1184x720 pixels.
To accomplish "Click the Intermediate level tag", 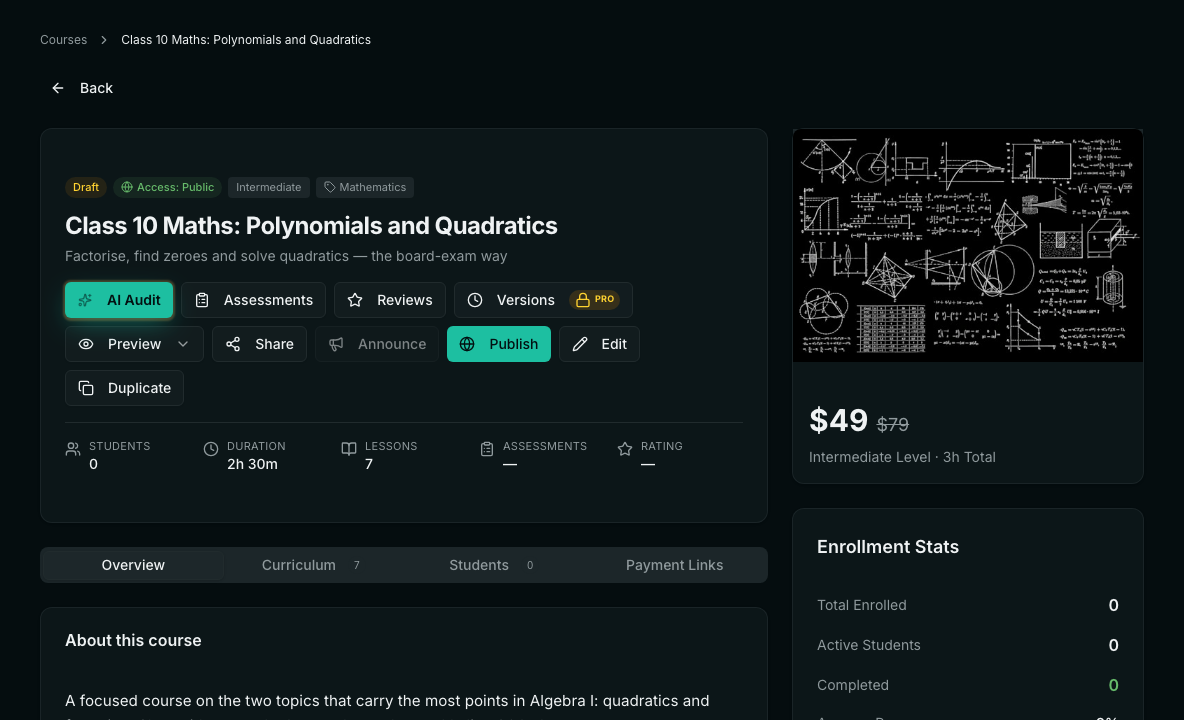I will (x=268, y=187).
